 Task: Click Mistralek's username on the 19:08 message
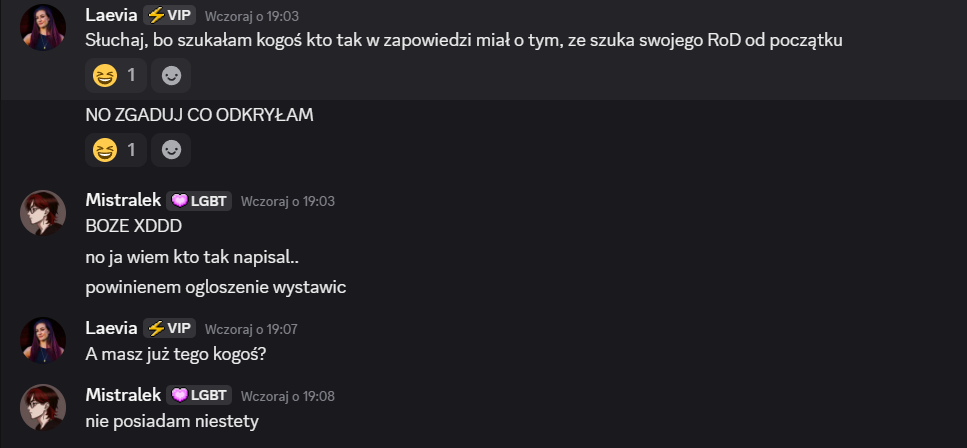point(122,395)
